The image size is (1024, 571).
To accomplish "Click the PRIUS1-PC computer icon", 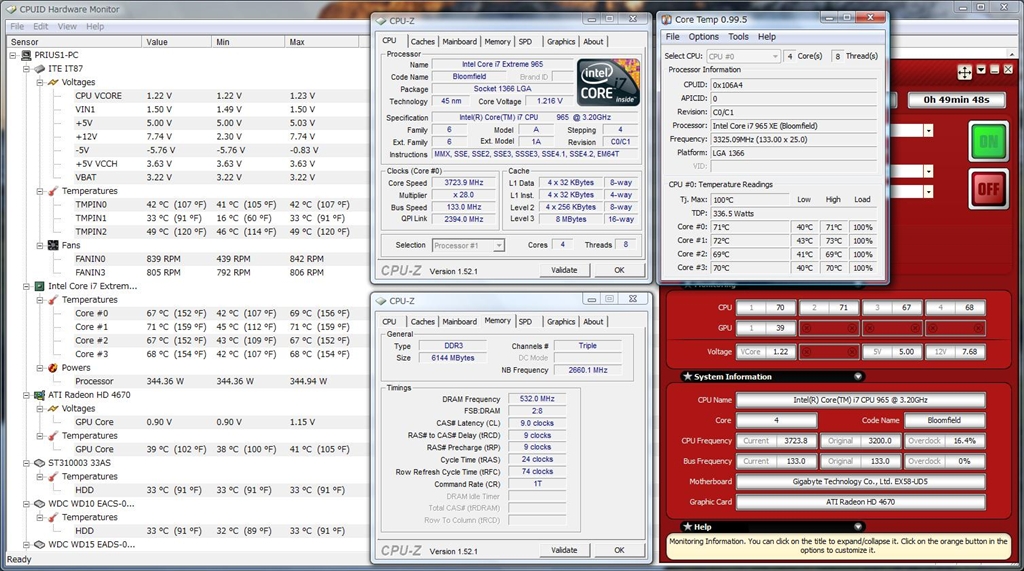I will [25, 56].
